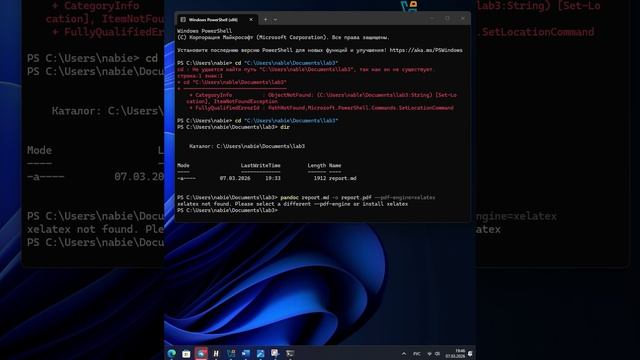Click the pandoc report.md command line text
Viewport: 640px width, 360px height.
point(358,198)
